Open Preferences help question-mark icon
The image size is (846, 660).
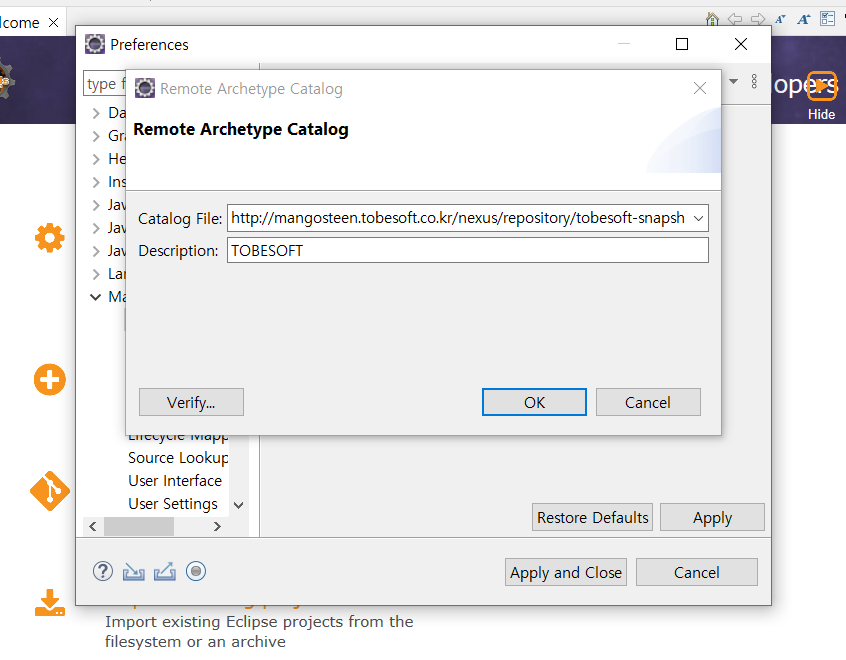click(x=103, y=571)
